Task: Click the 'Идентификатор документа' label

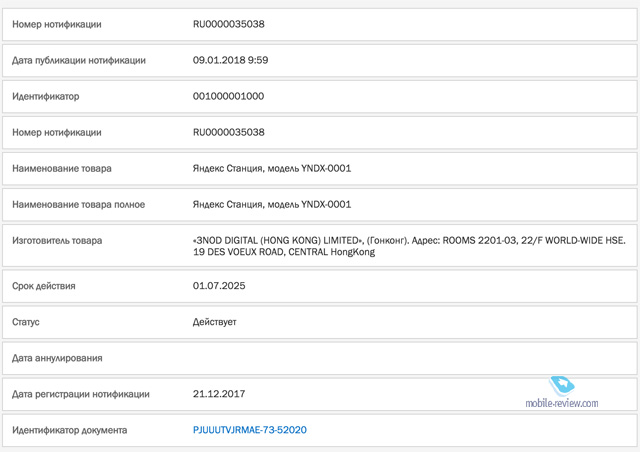Action: (69, 430)
